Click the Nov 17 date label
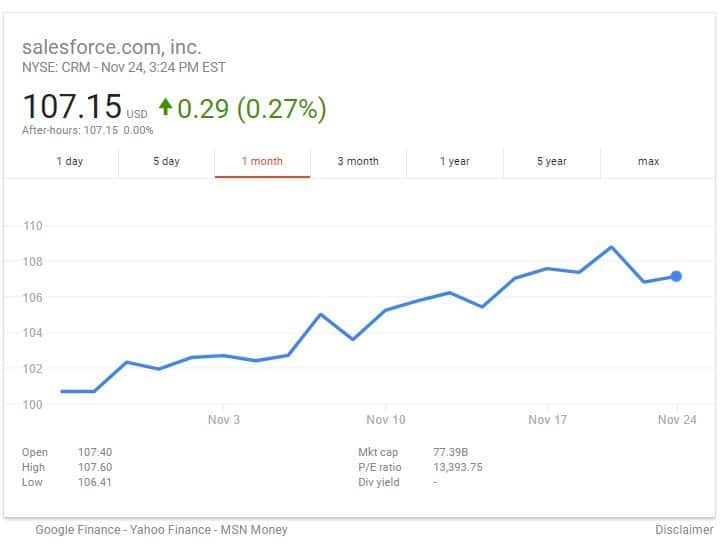Screen dimensions: 723x553 coord(547,420)
